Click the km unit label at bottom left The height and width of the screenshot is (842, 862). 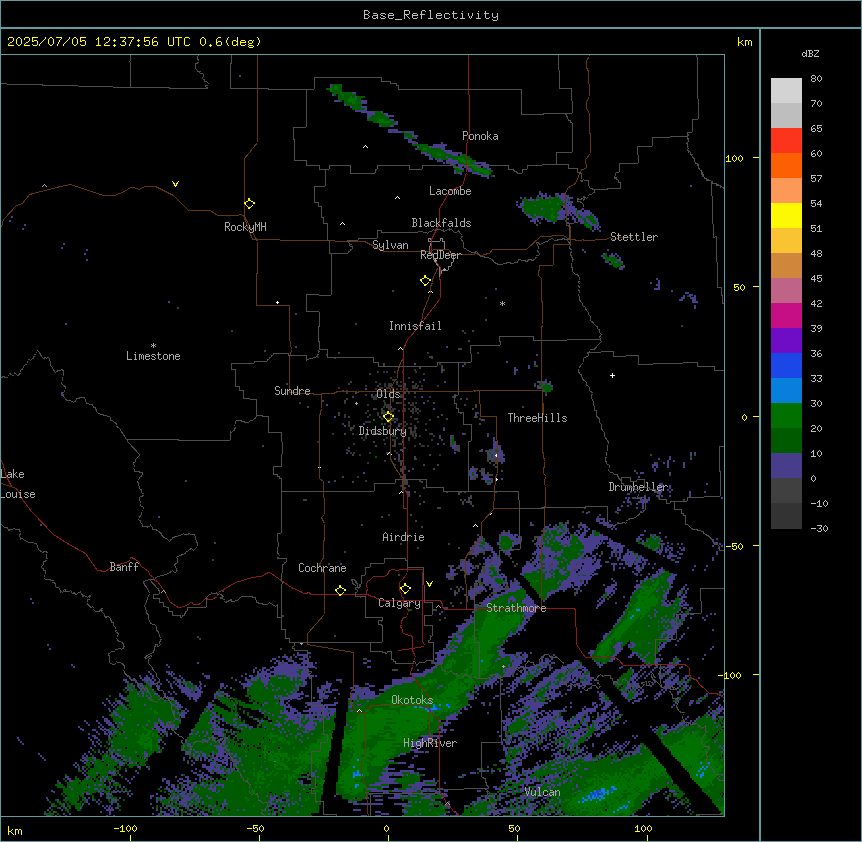click(x=15, y=831)
